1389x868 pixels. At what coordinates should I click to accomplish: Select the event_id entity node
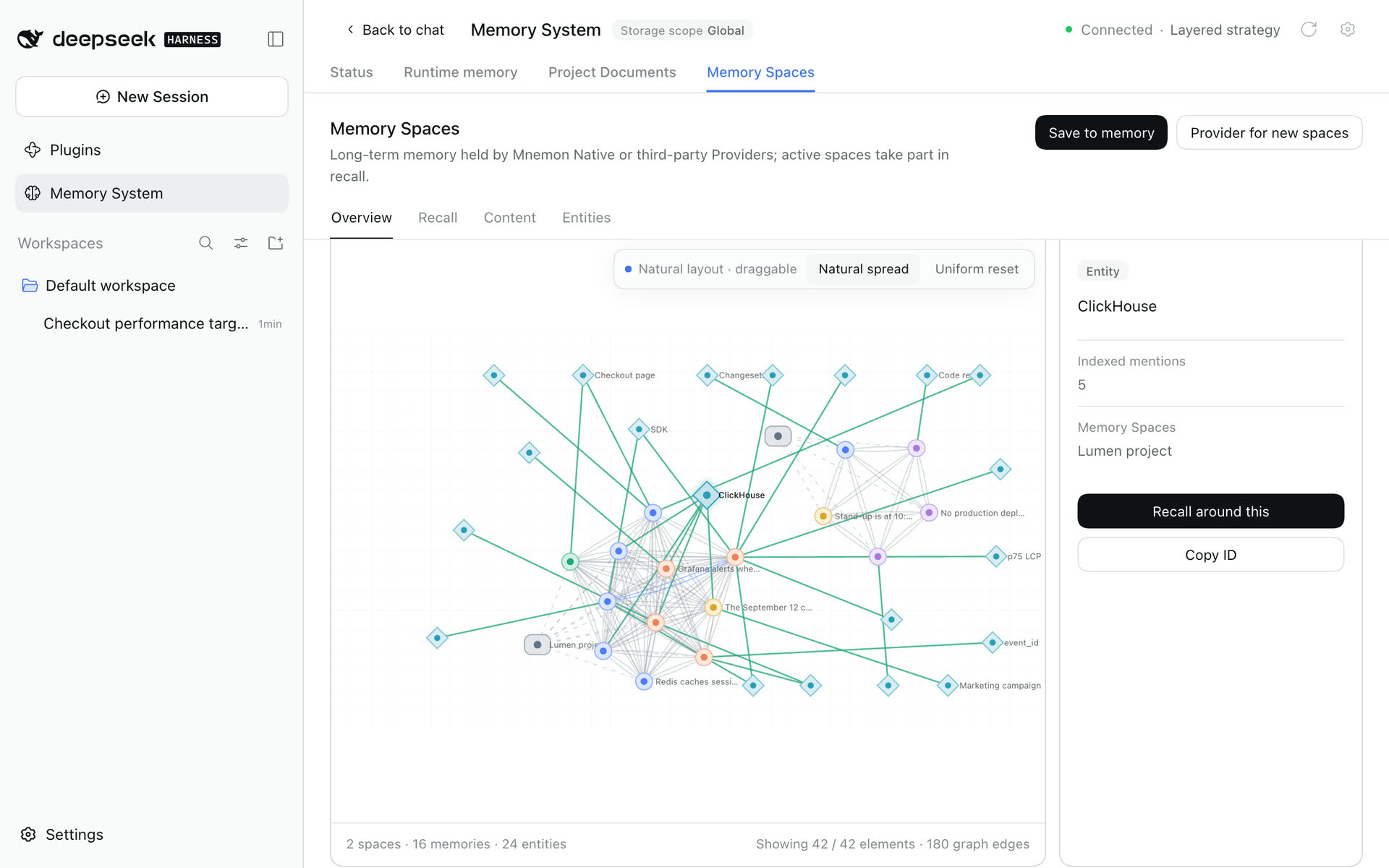click(x=993, y=642)
